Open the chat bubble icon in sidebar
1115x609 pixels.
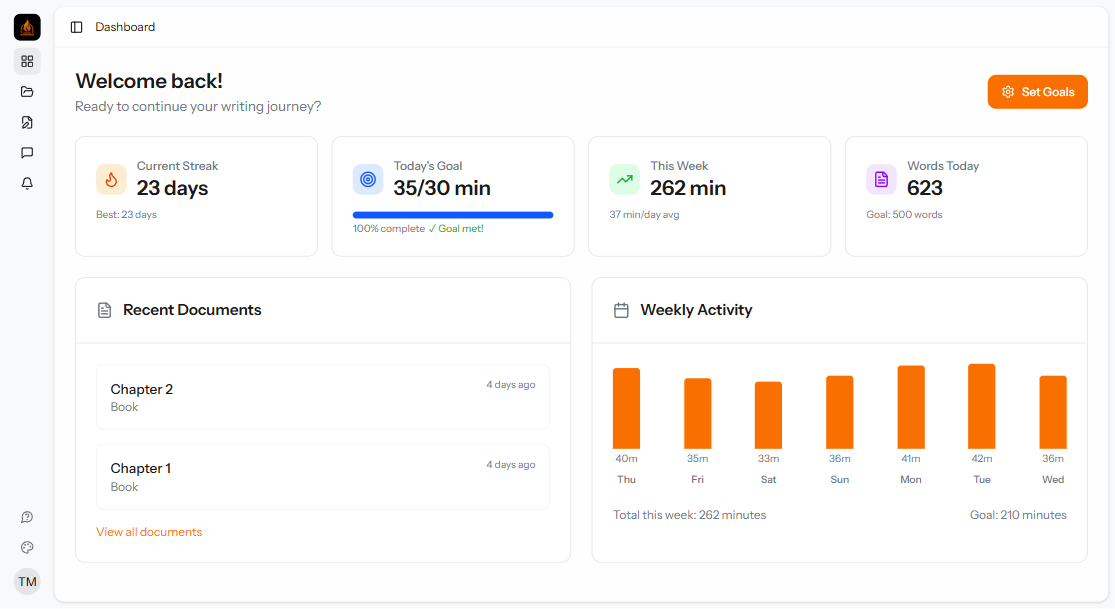click(x=27, y=153)
